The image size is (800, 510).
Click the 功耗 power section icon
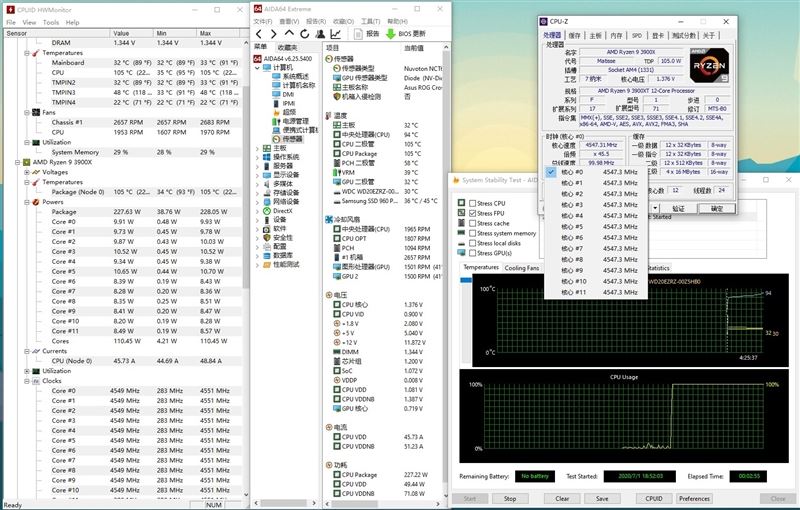pyautogui.click(x=329, y=465)
